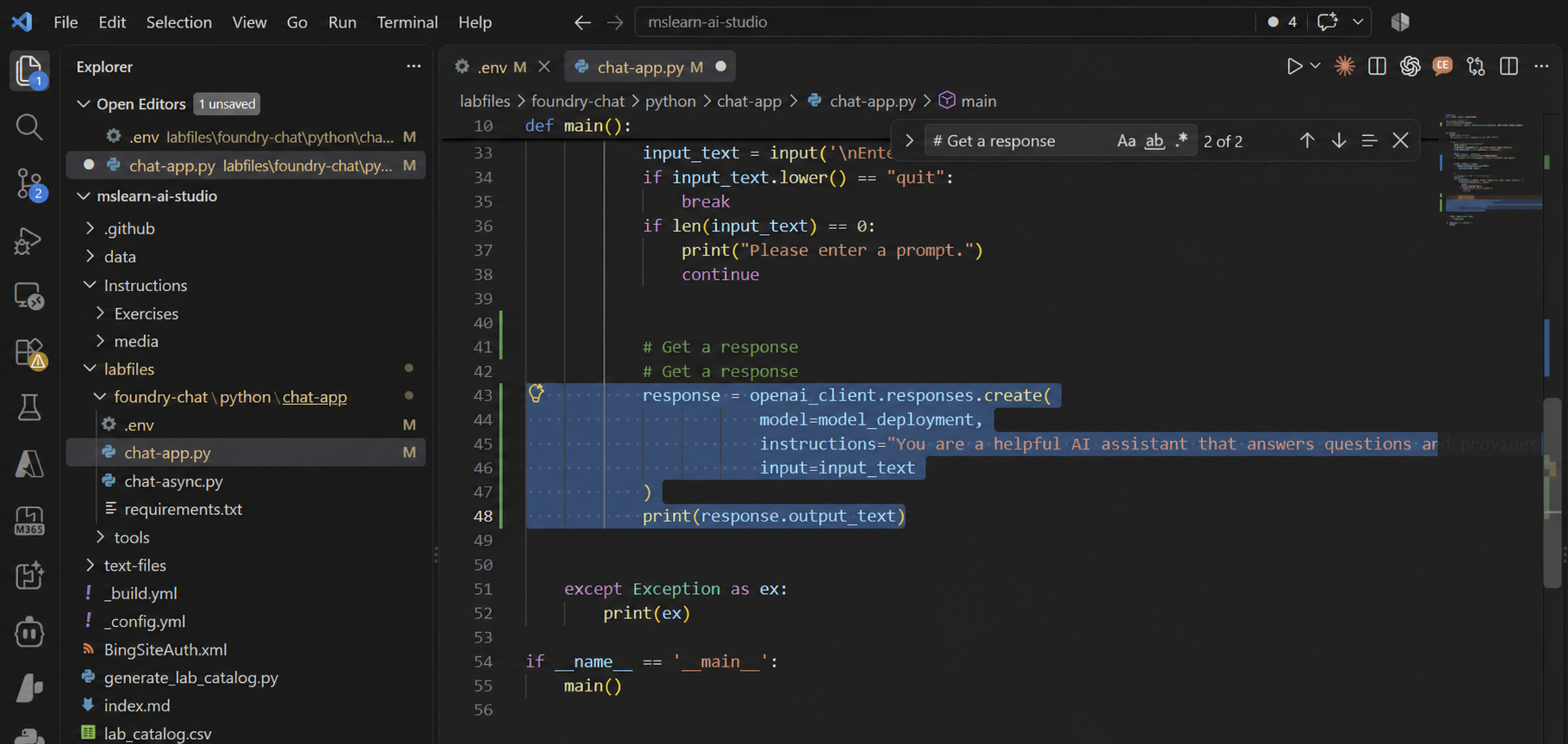Expand the .github folder
This screenshot has width=1568, height=744.
click(x=90, y=228)
